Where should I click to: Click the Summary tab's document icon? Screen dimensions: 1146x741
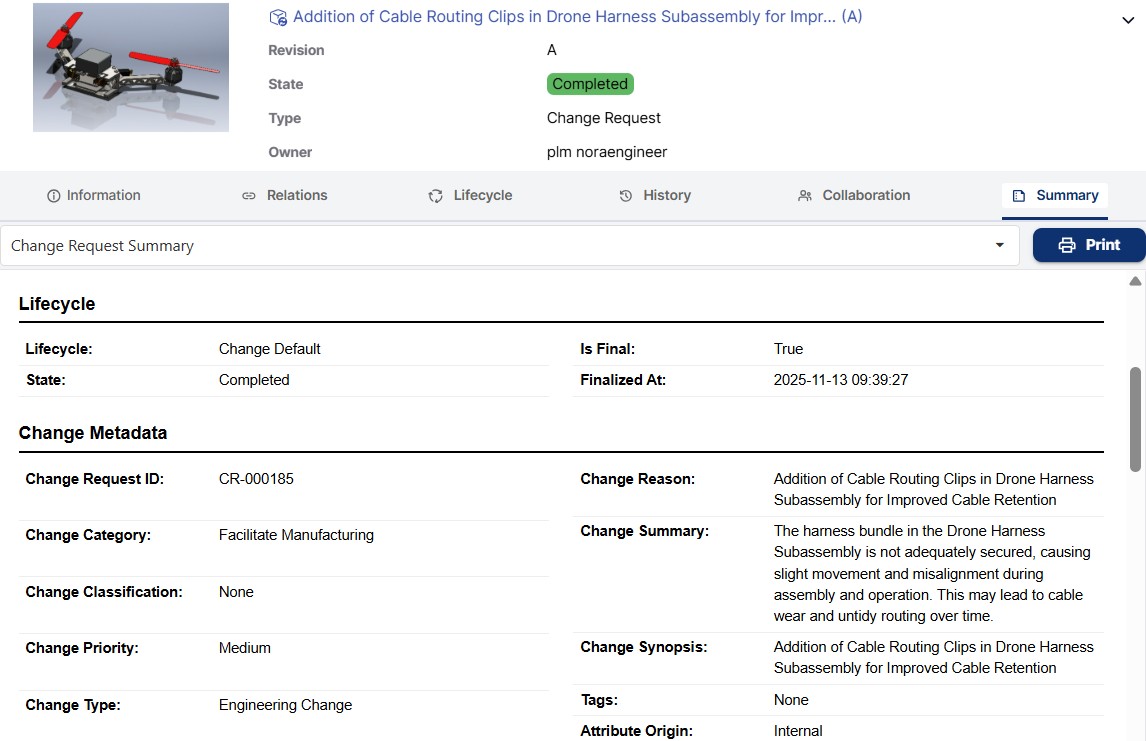tap(1019, 196)
